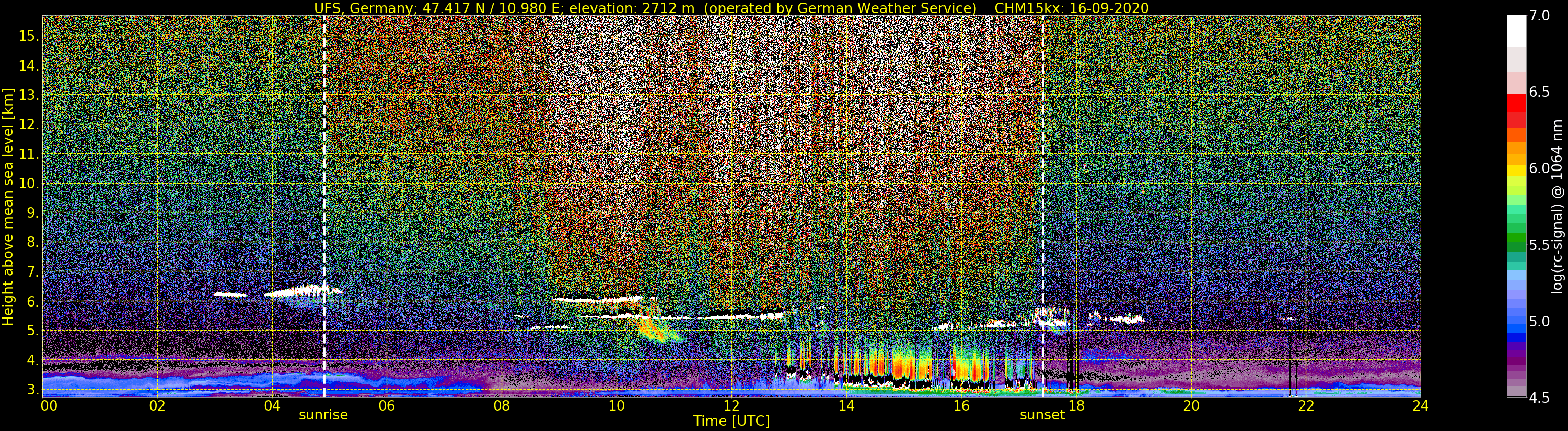
Task: Click time axis tick '02'
Action: [x=158, y=405]
